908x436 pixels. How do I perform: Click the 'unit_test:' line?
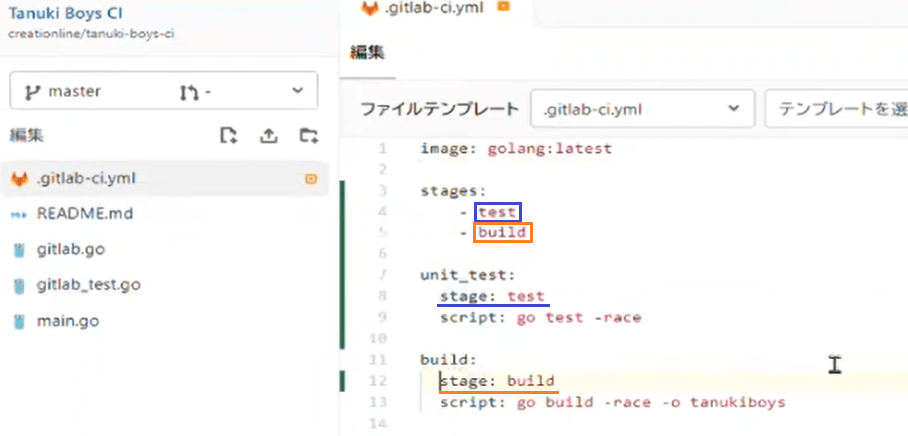pos(468,276)
